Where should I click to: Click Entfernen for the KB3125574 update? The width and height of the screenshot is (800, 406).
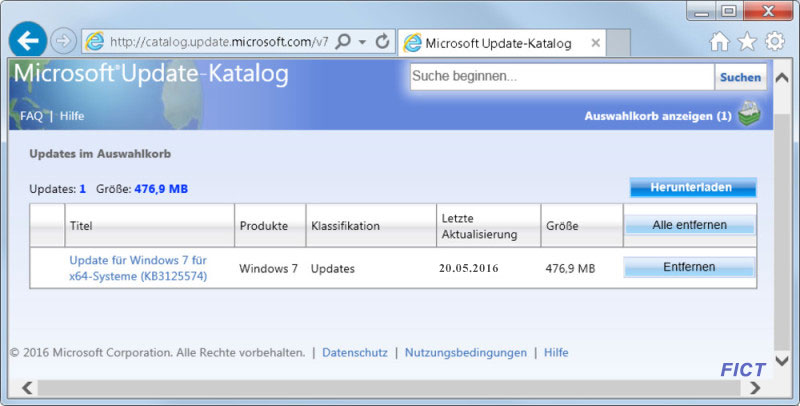tap(689, 267)
